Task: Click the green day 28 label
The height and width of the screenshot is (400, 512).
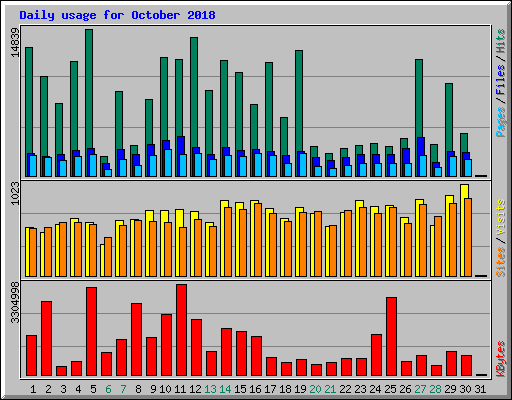Action: (435, 389)
